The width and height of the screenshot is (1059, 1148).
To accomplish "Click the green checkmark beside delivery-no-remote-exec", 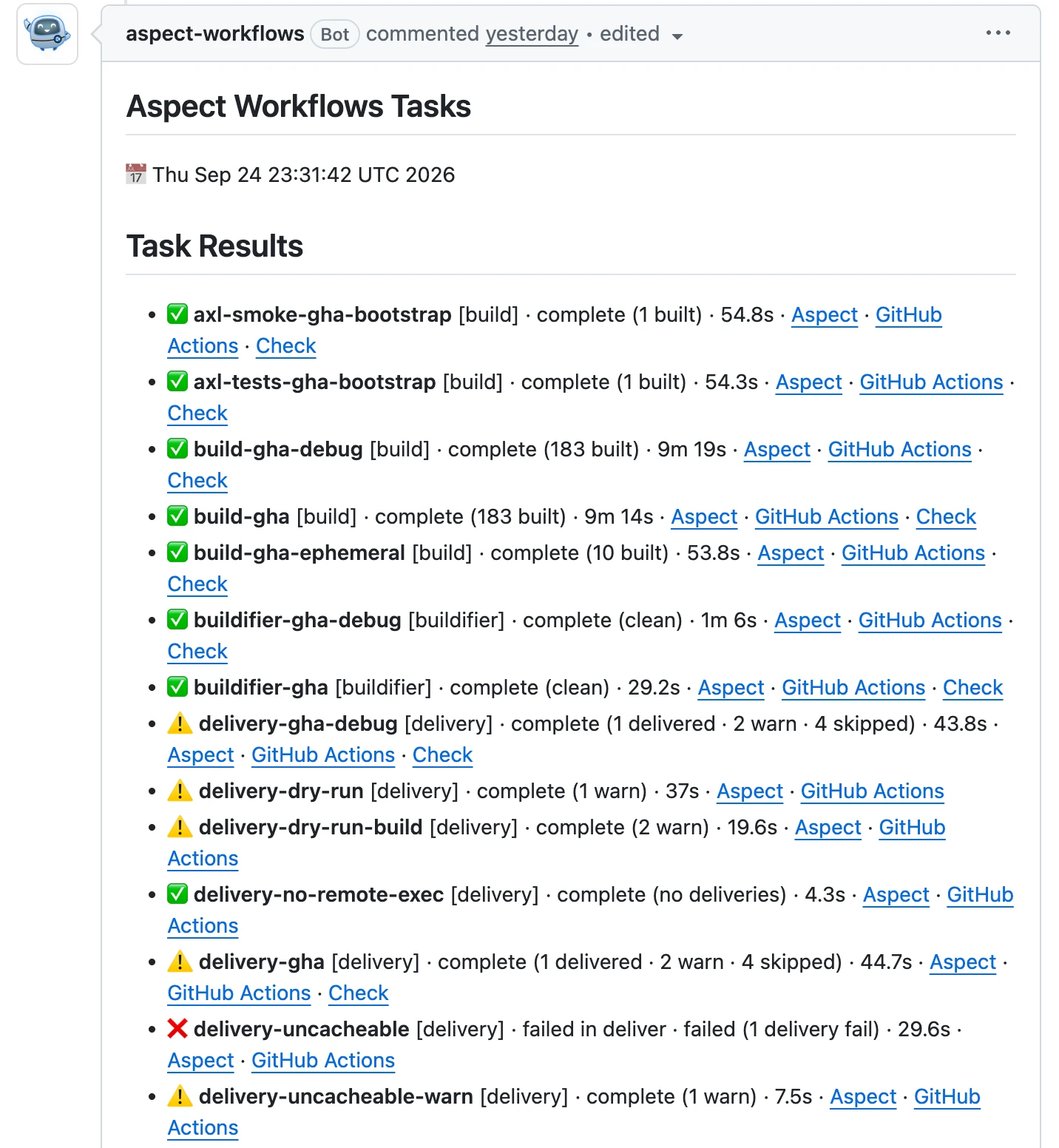I will click(177, 894).
